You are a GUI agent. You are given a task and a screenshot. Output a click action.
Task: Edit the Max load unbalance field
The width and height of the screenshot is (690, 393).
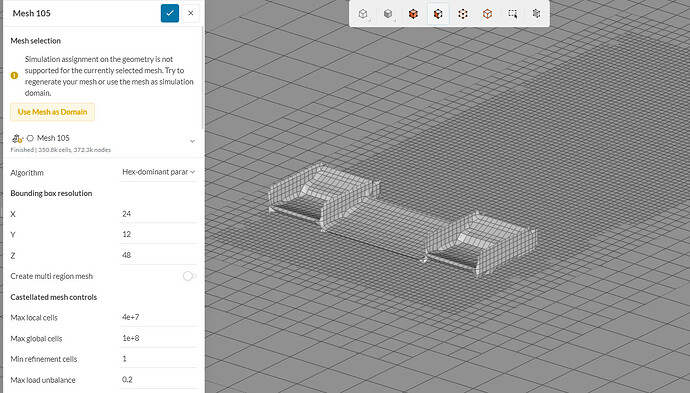(x=158, y=379)
